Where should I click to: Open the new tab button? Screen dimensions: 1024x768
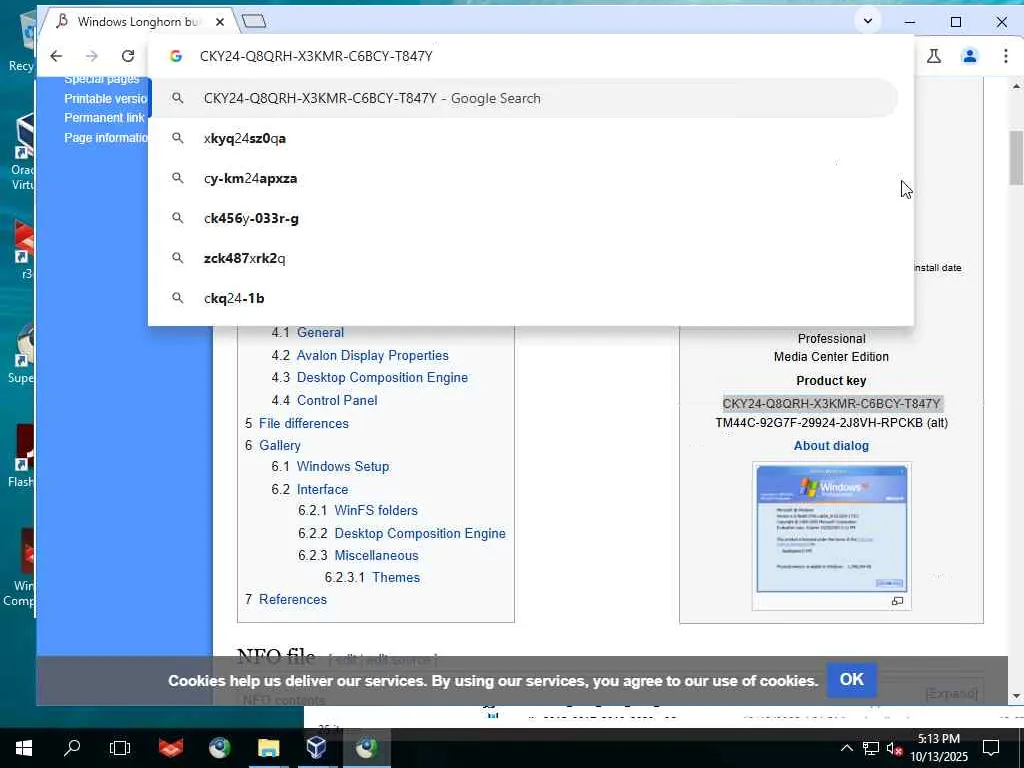point(254,22)
